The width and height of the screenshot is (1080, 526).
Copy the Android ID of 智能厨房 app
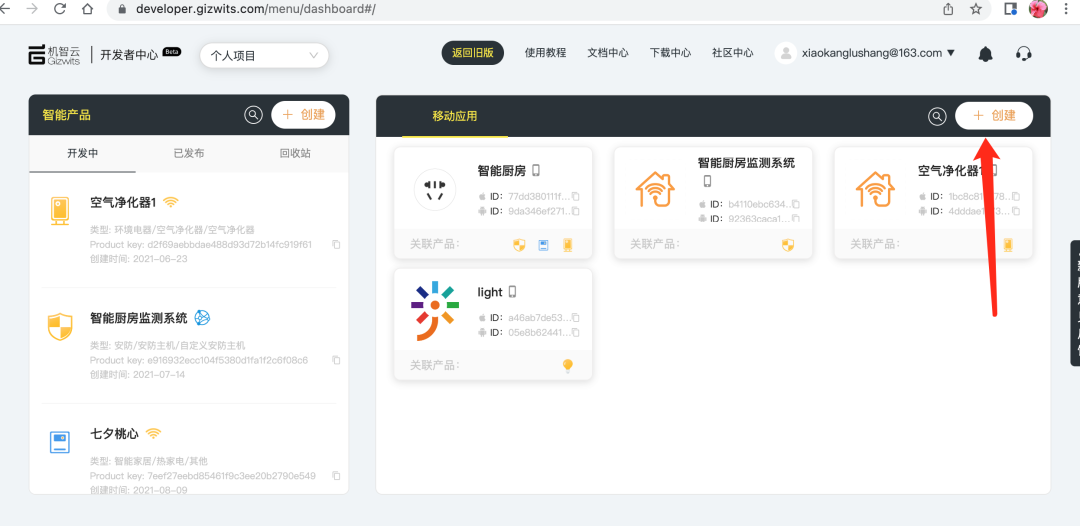pyautogui.click(x=575, y=211)
